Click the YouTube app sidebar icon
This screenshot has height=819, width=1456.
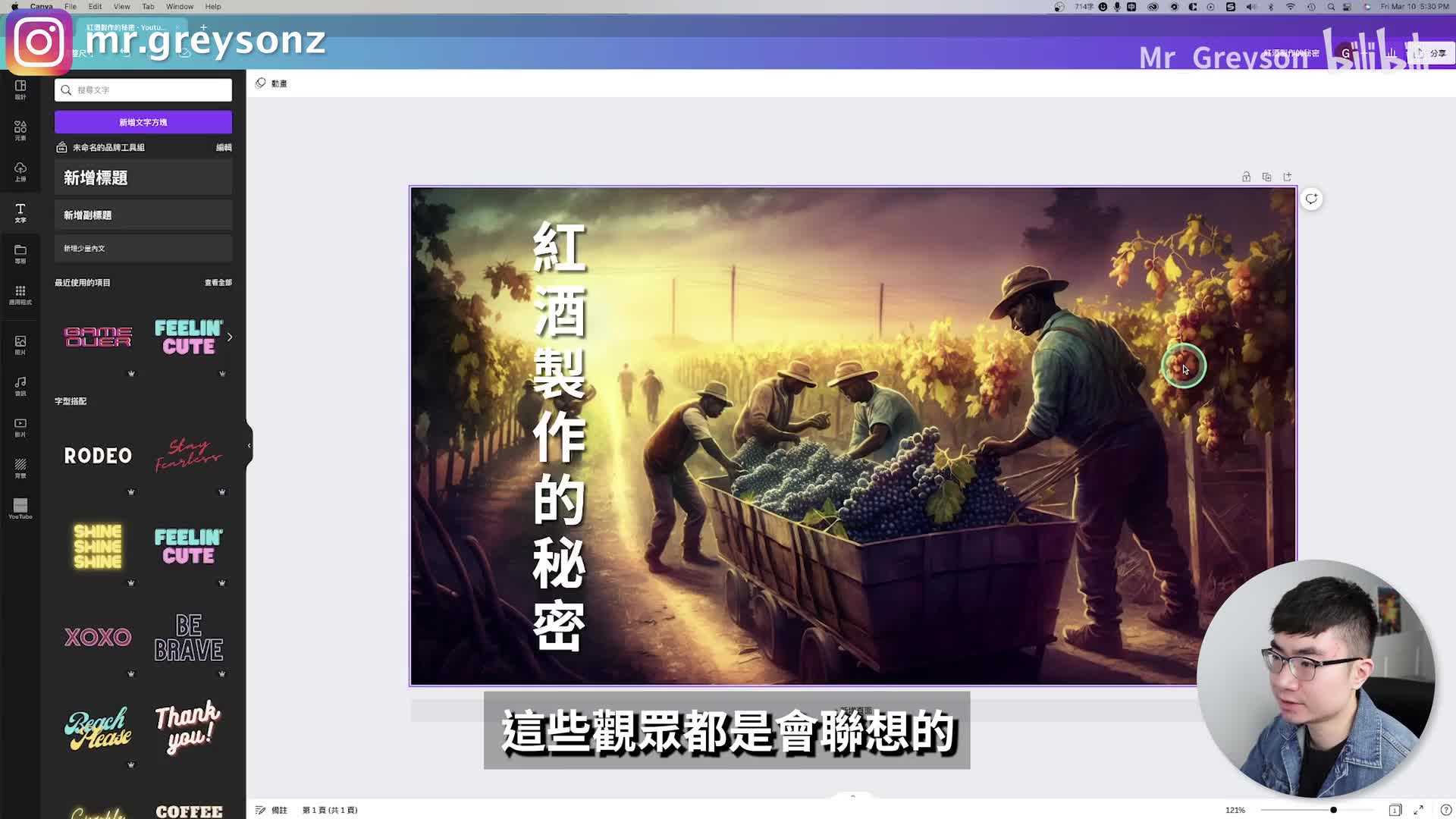(x=20, y=508)
